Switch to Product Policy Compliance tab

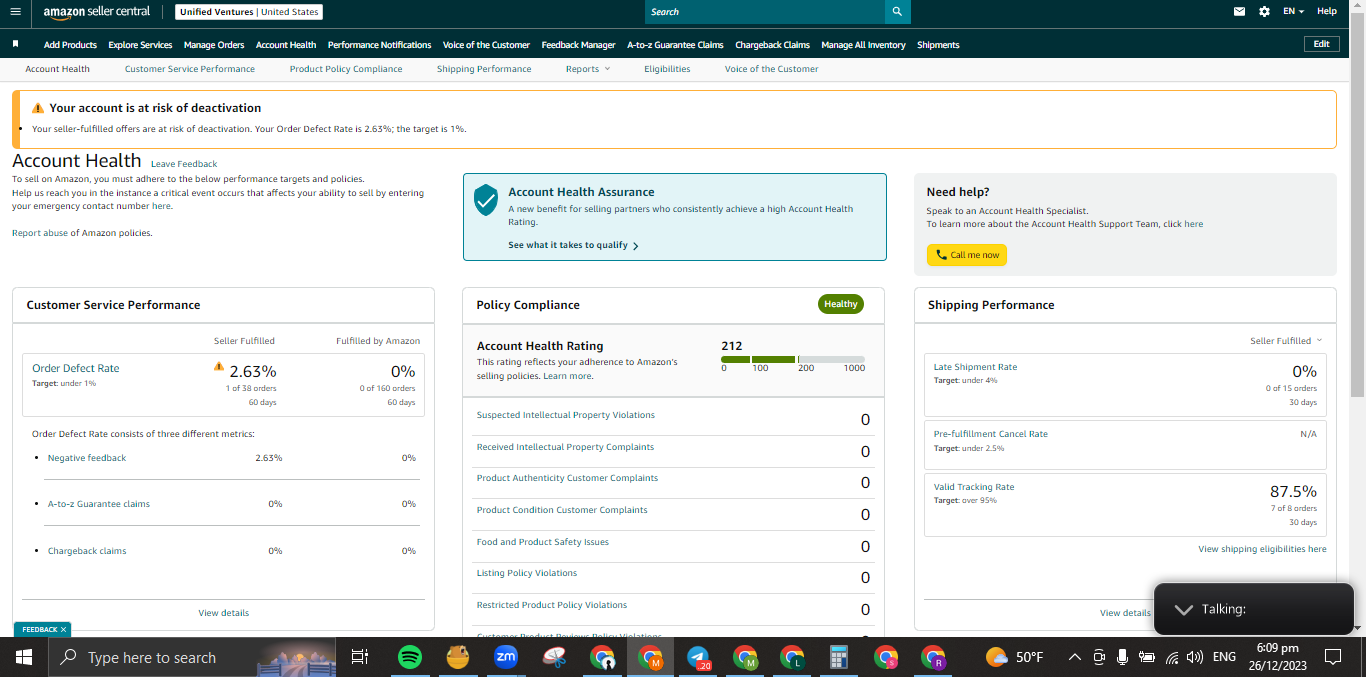click(x=346, y=69)
